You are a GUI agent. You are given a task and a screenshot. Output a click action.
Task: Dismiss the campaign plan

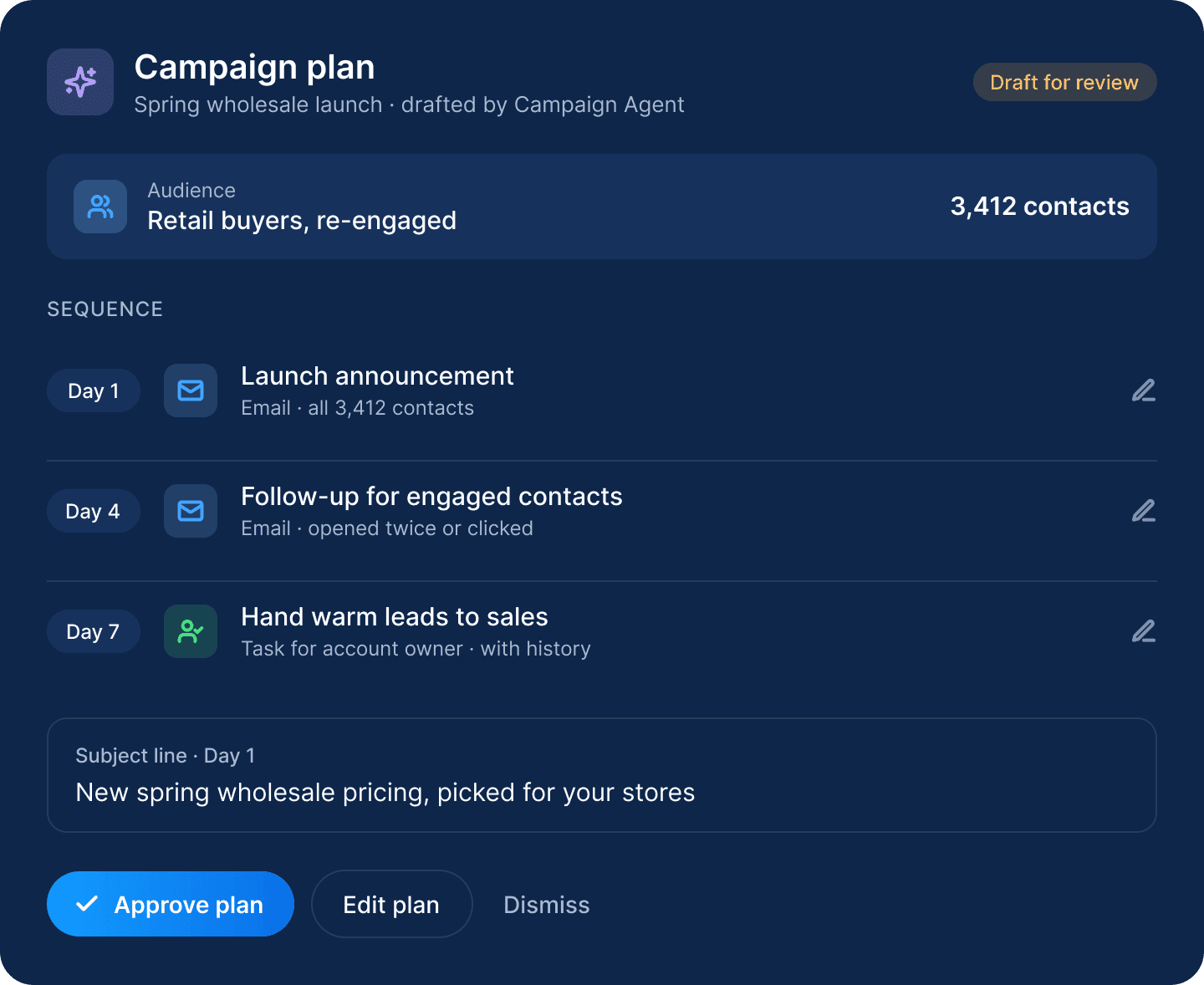(547, 905)
